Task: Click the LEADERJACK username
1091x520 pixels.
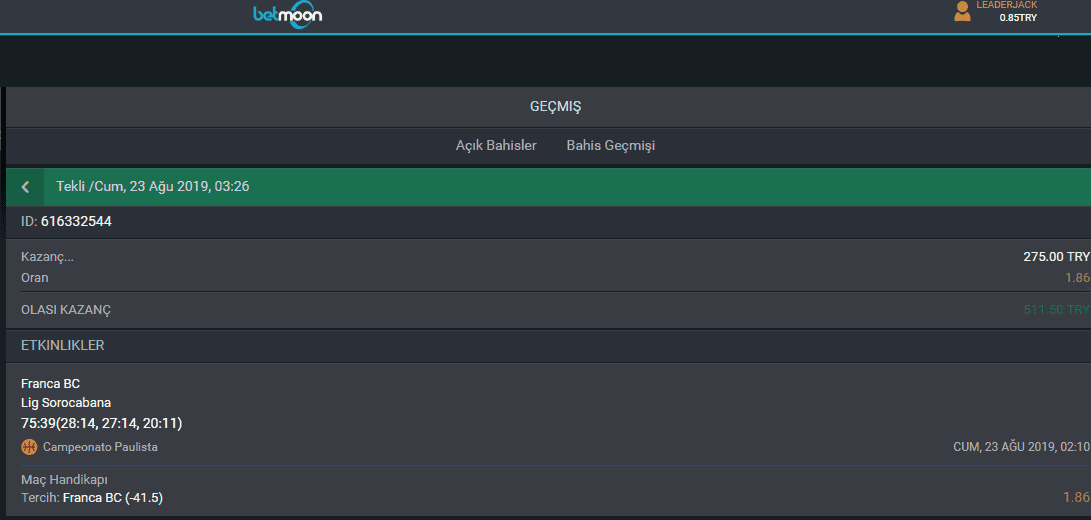Action: point(1006,5)
